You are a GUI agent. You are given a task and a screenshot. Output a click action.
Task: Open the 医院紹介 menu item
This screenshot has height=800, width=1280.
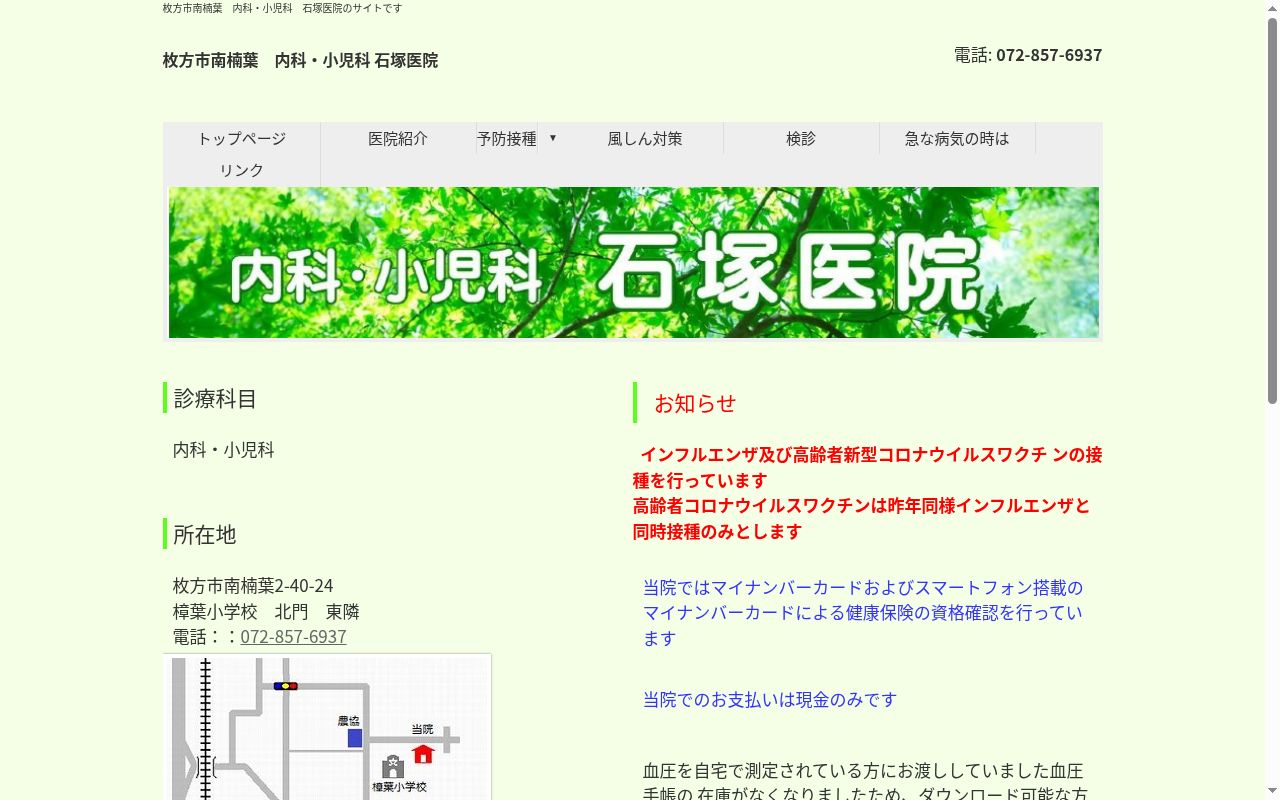[x=398, y=138]
